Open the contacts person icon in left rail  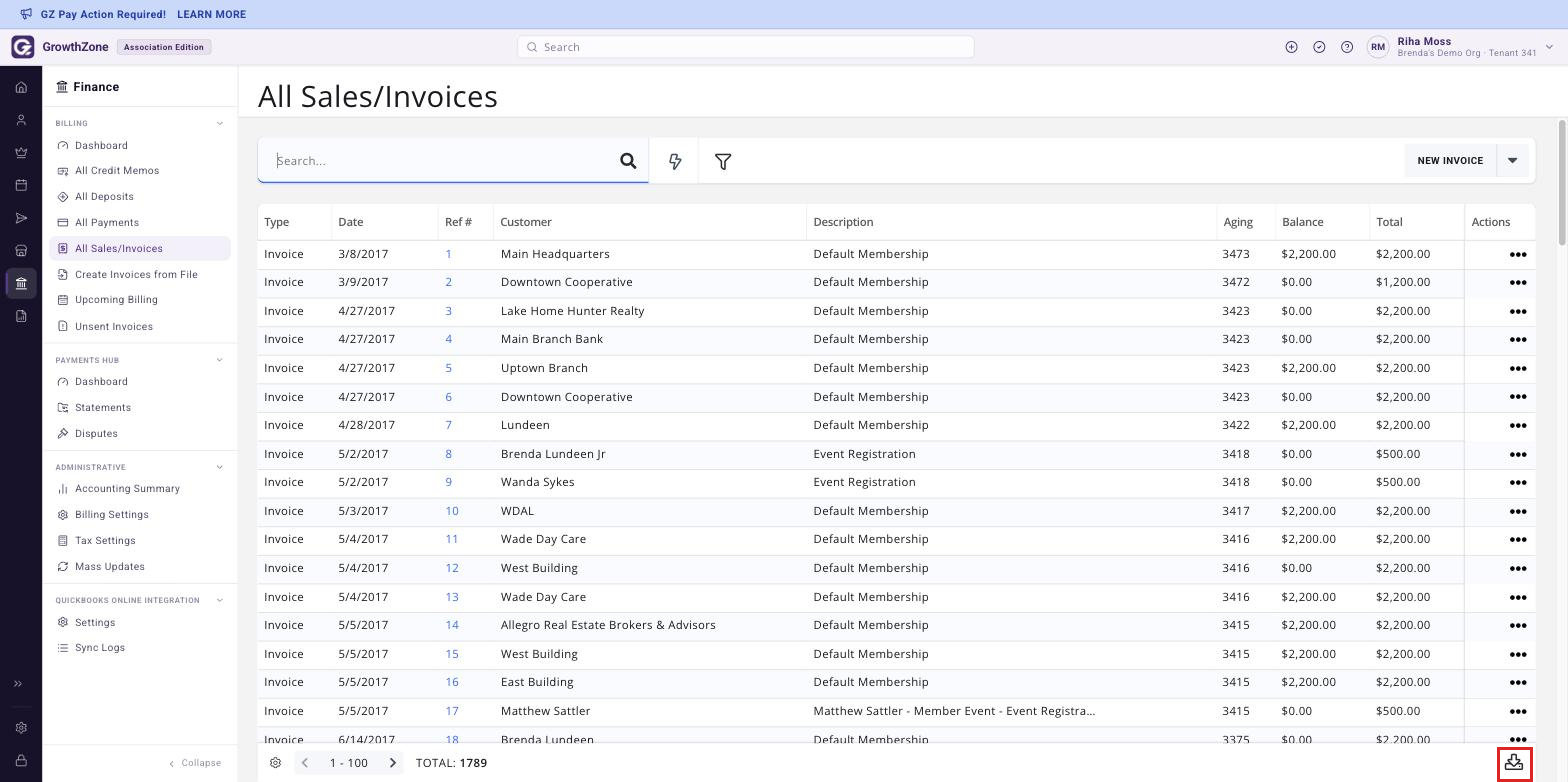tap(21, 120)
